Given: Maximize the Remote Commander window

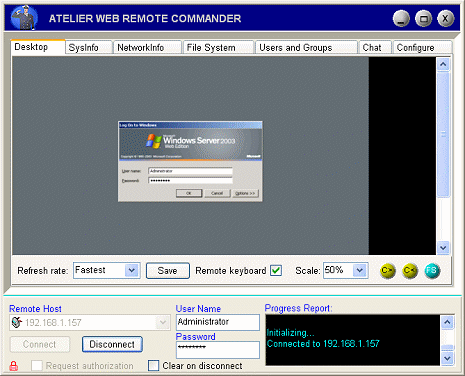Looking at the screenshot, I should pos(423,18).
